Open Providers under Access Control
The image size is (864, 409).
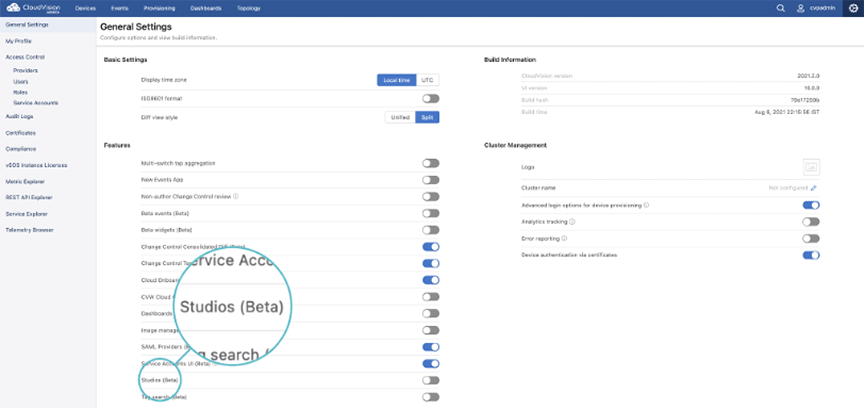[x=25, y=71]
